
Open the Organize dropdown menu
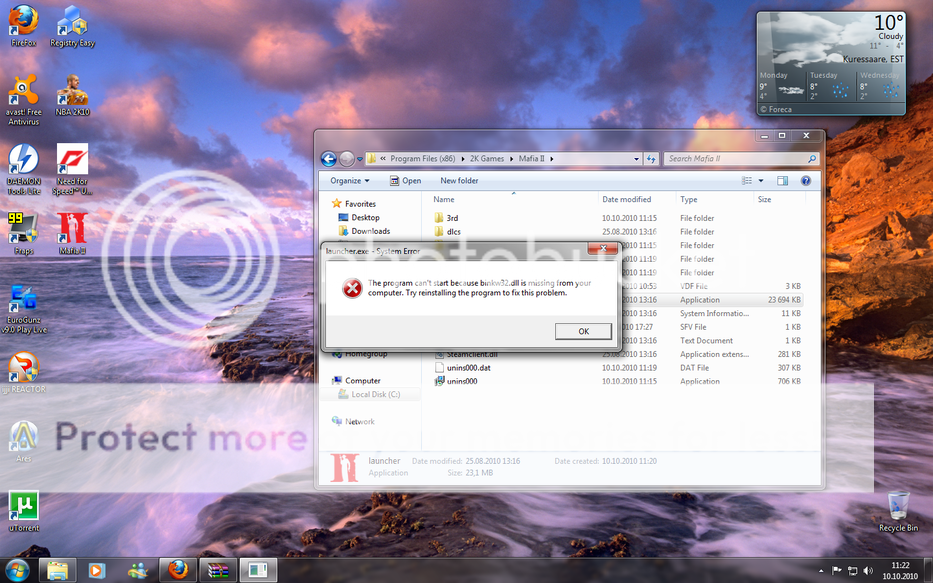(350, 181)
